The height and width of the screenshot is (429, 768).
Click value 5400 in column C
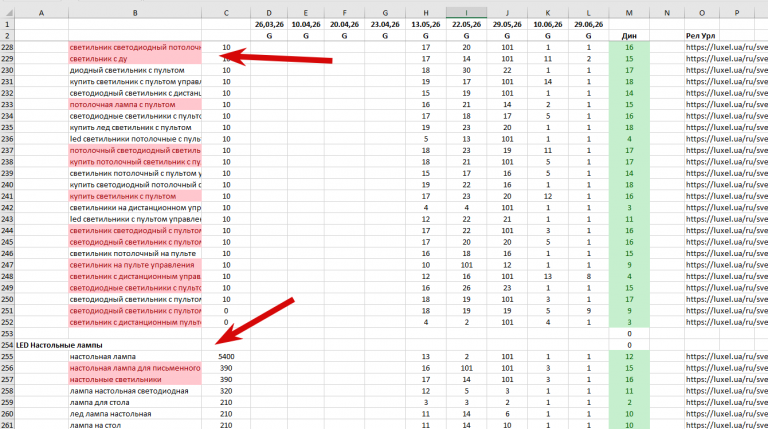226,357
